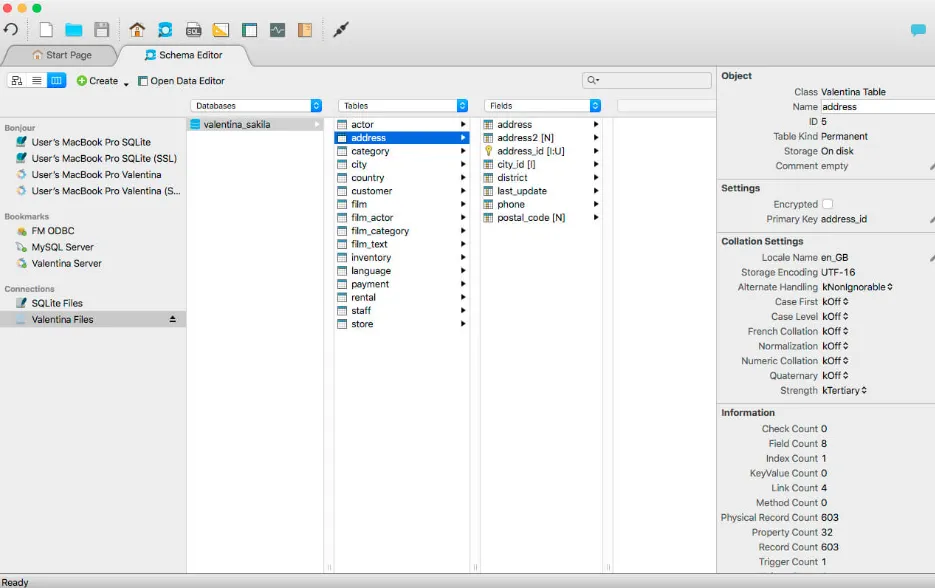Screen dimensions: 935x588
Task: Switch to the Start Page tab
Action: (62, 55)
